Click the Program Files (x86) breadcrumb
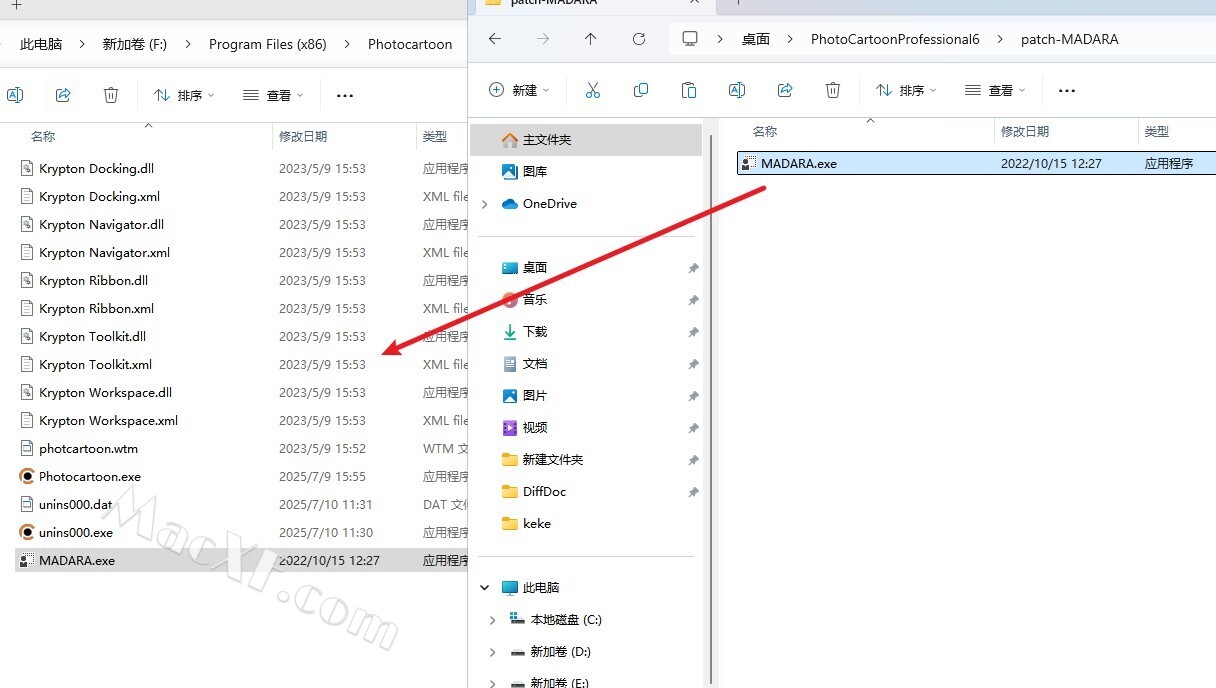The height and width of the screenshot is (688, 1216). point(268,44)
